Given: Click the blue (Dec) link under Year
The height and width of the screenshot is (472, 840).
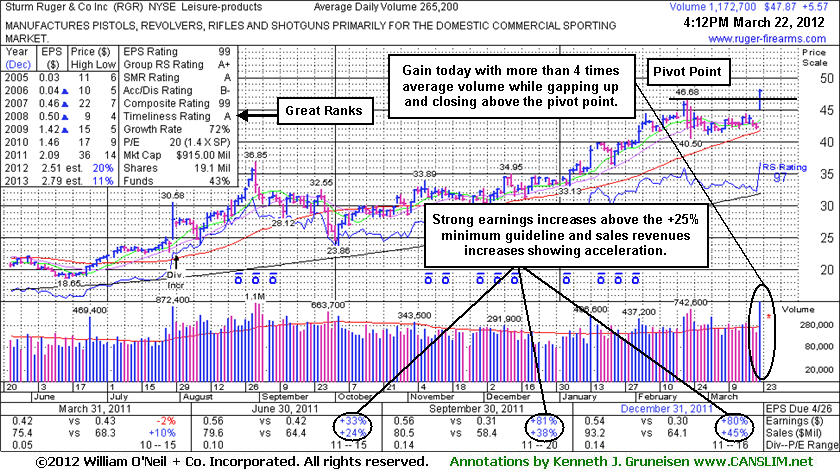Looking at the screenshot, I should coord(18,64).
